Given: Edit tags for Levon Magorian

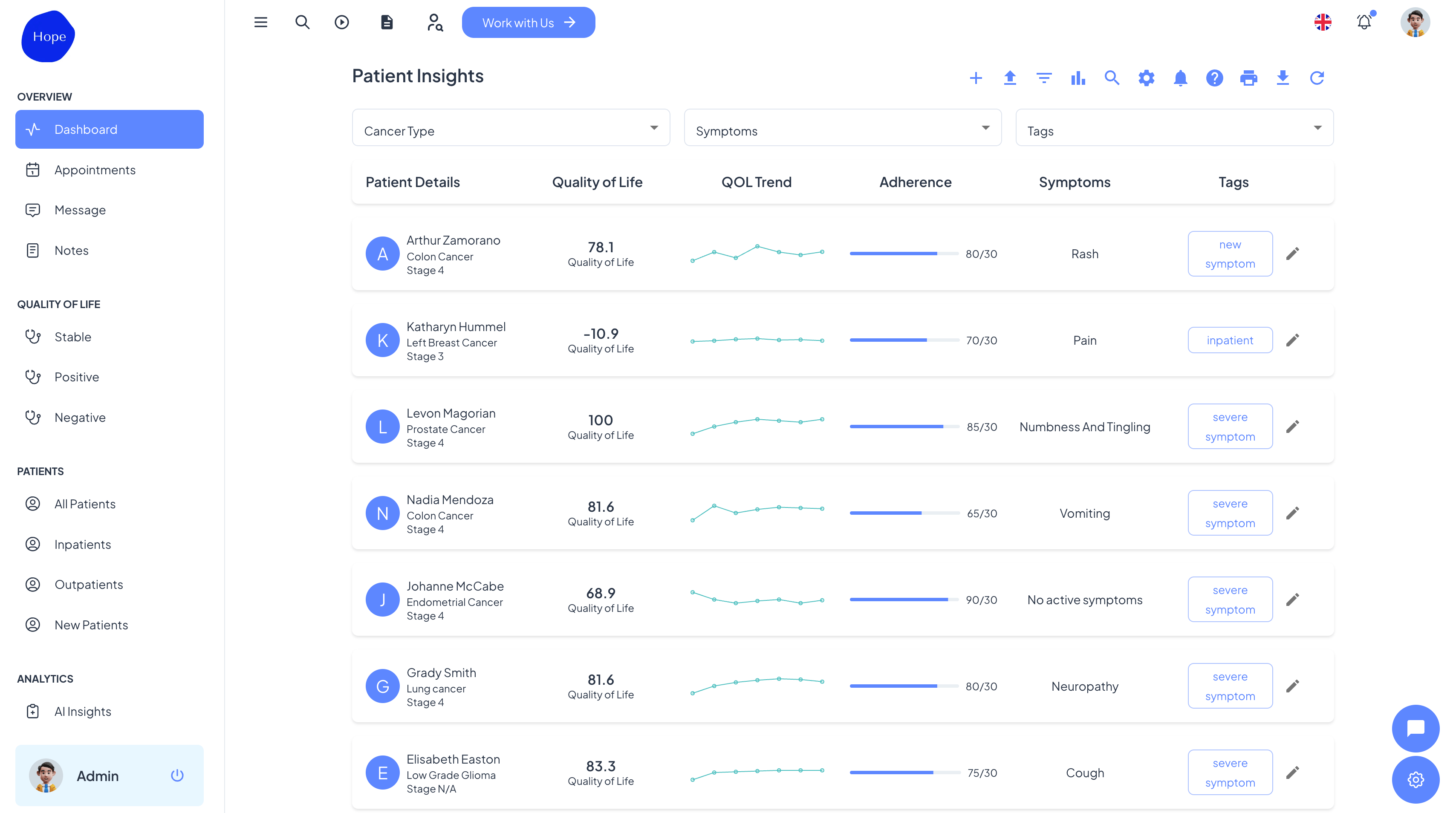Looking at the screenshot, I should [x=1293, y=427].
